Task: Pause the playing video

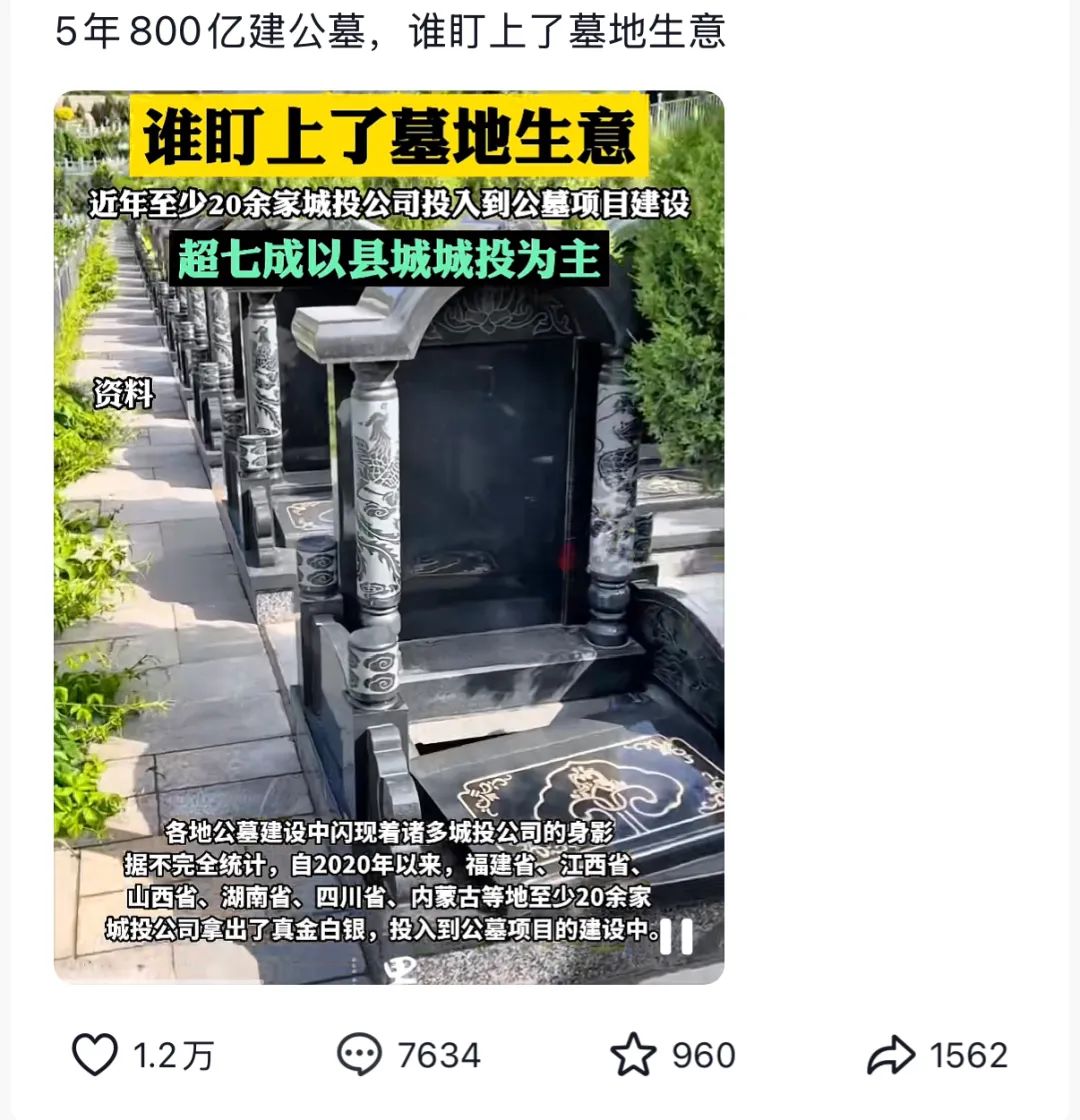Action: coord(676,936)
